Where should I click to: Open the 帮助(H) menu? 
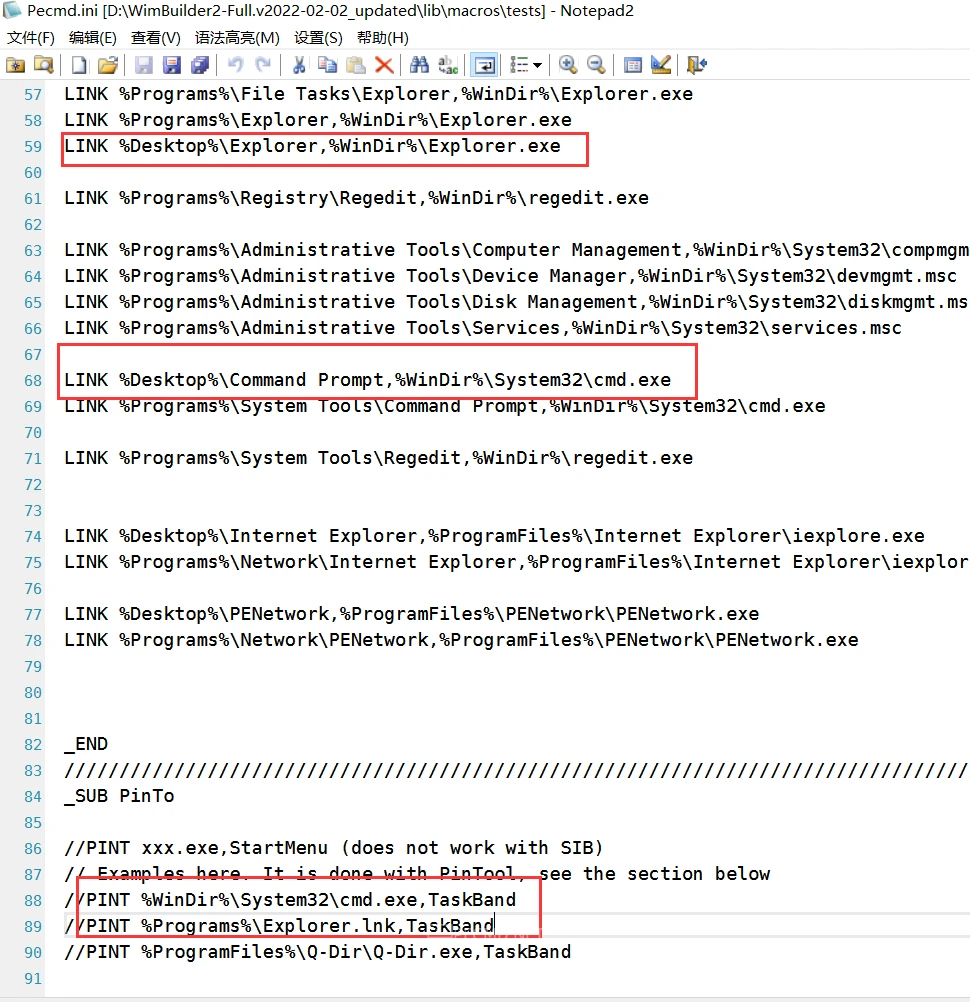pyautogui.click(x=383, y=38)
